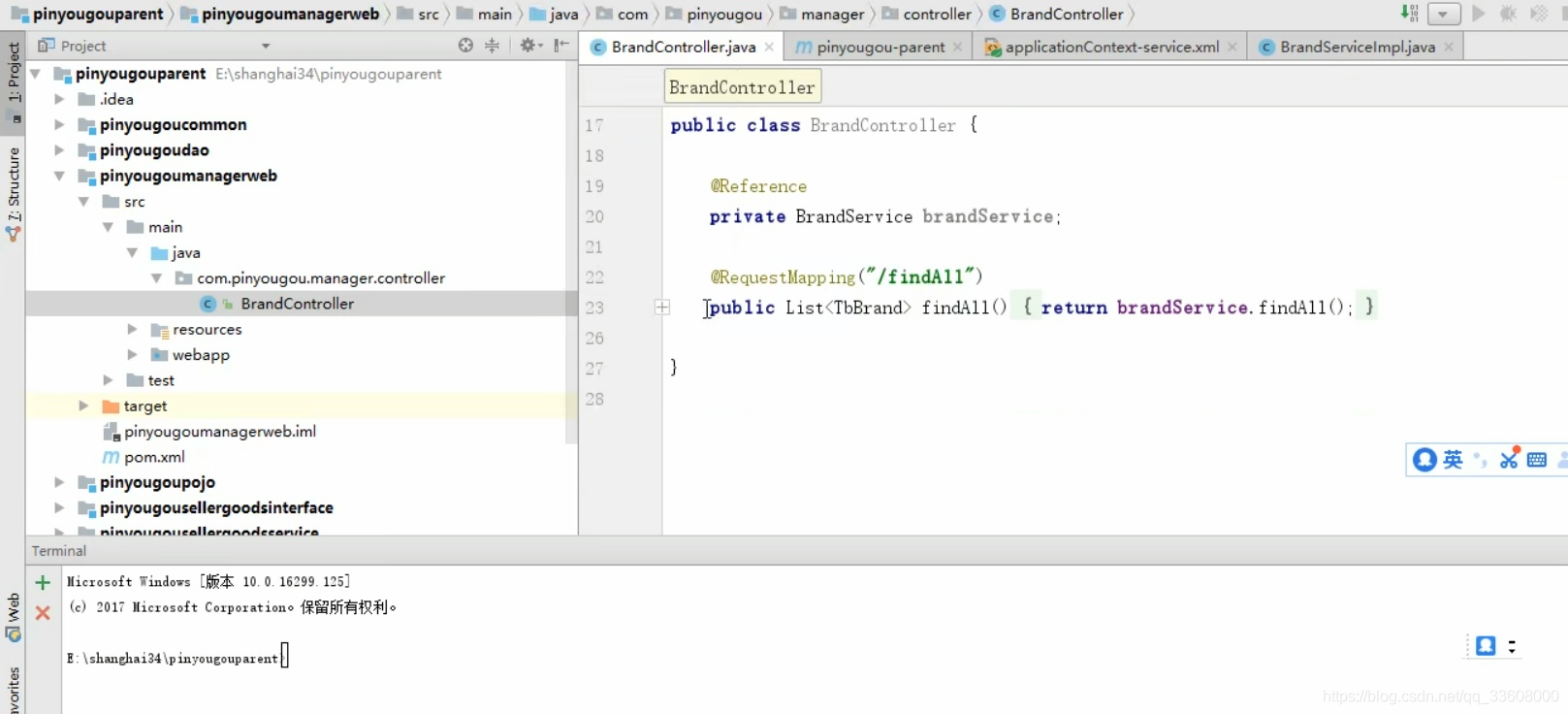Screen dimensions: 1568x714
Task: Click the Sogou input method logo icon
Action: pyautogui.click(x=1424, y=460)
